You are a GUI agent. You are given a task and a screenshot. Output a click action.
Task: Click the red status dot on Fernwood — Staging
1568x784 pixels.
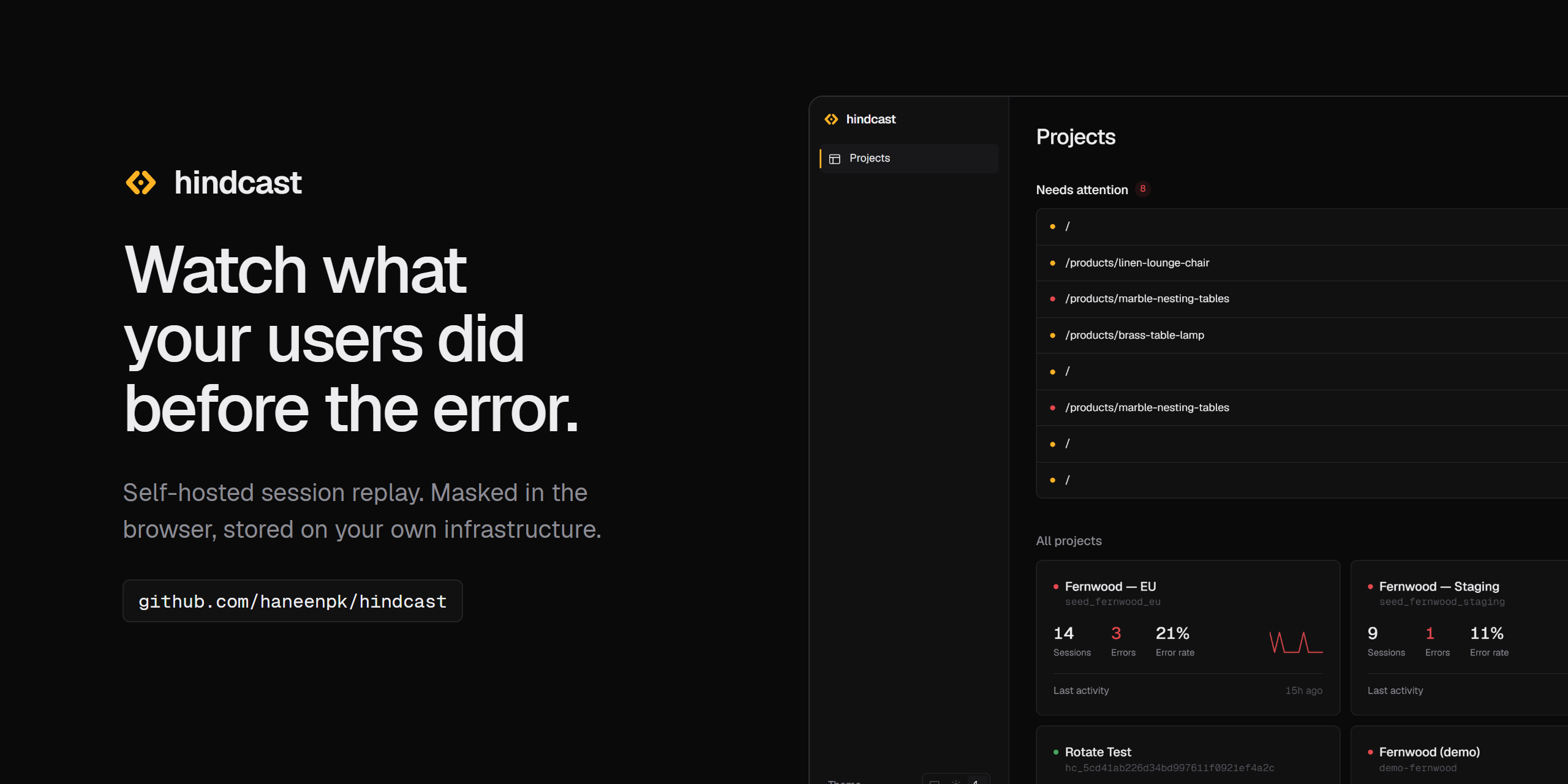pyautogui.click(x=1370, y=587)
